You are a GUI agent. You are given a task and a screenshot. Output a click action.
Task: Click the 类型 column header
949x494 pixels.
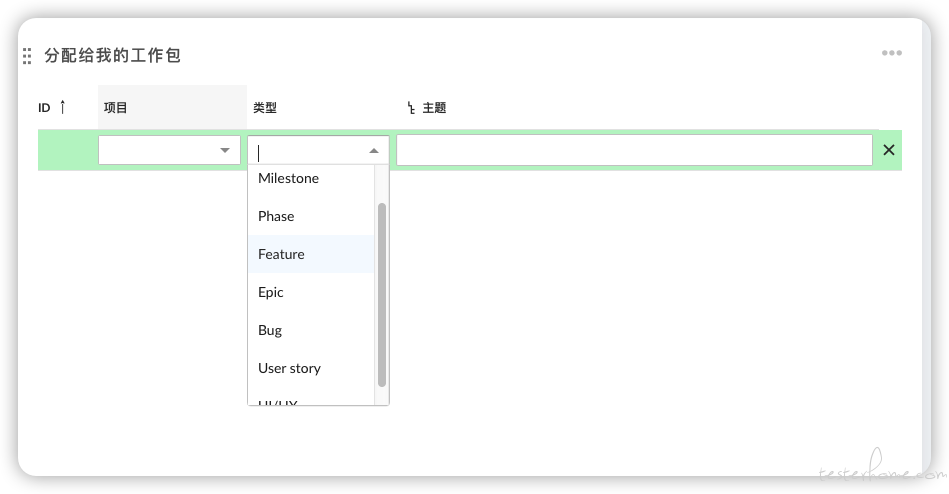(264, 108)
